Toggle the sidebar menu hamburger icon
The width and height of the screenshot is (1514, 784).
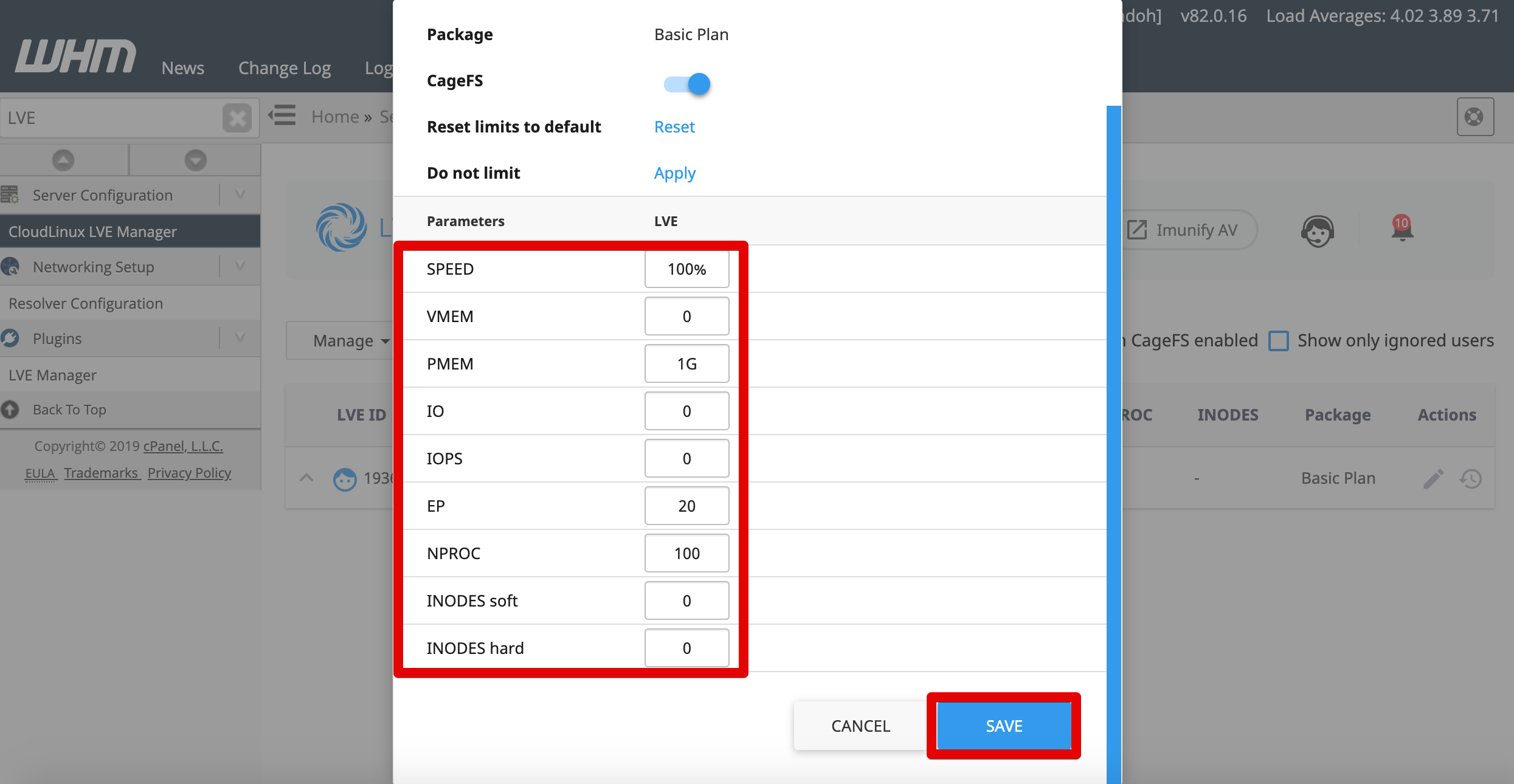click(282, 115)
